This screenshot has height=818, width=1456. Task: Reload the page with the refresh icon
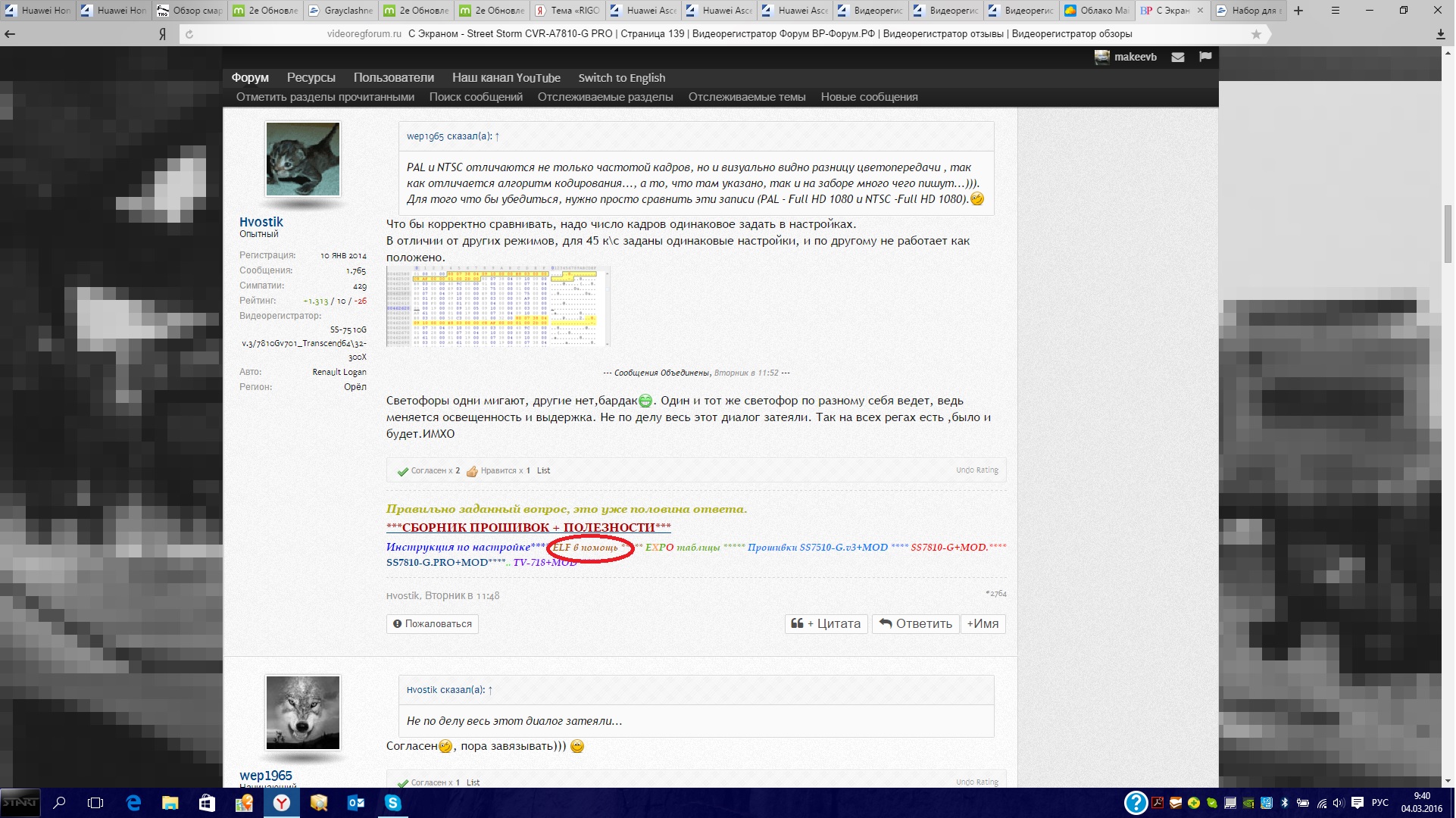(x=189, y=34)
